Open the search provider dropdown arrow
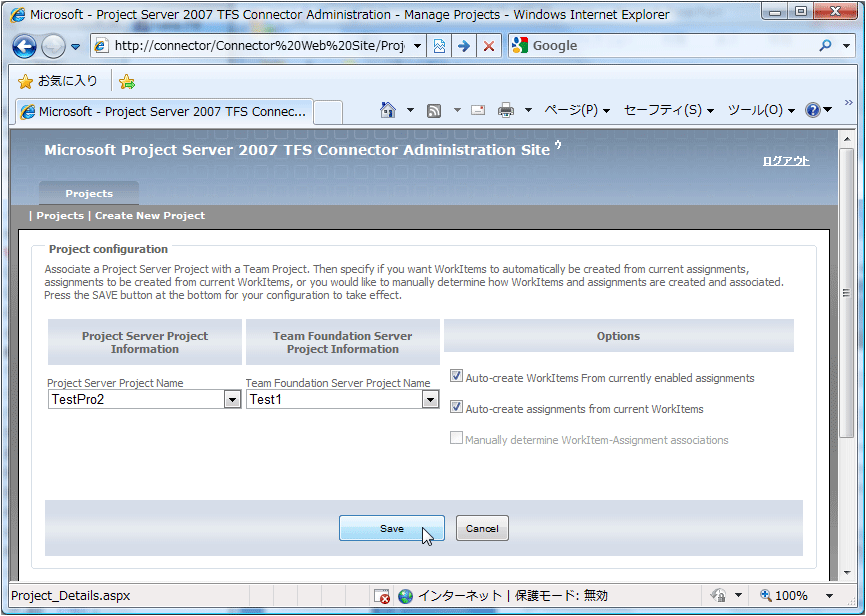This screenshot has width=866, height=616. 846,46
